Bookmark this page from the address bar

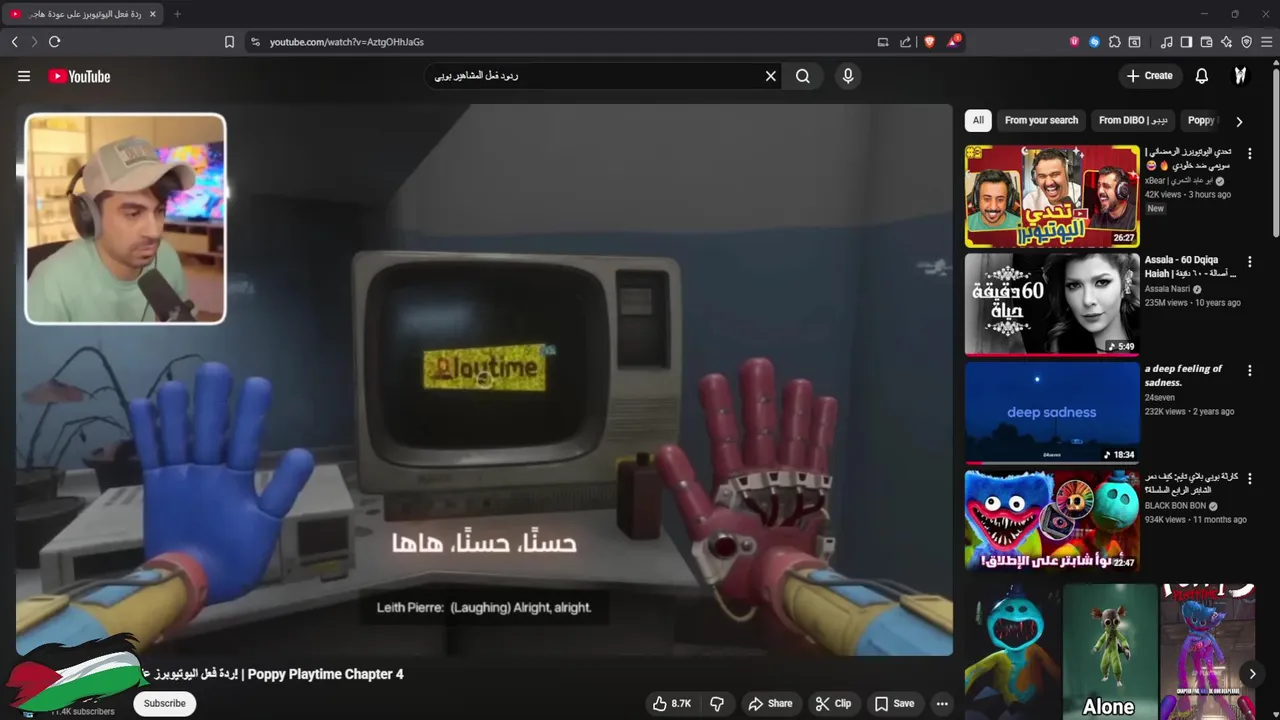click(229, 42)
